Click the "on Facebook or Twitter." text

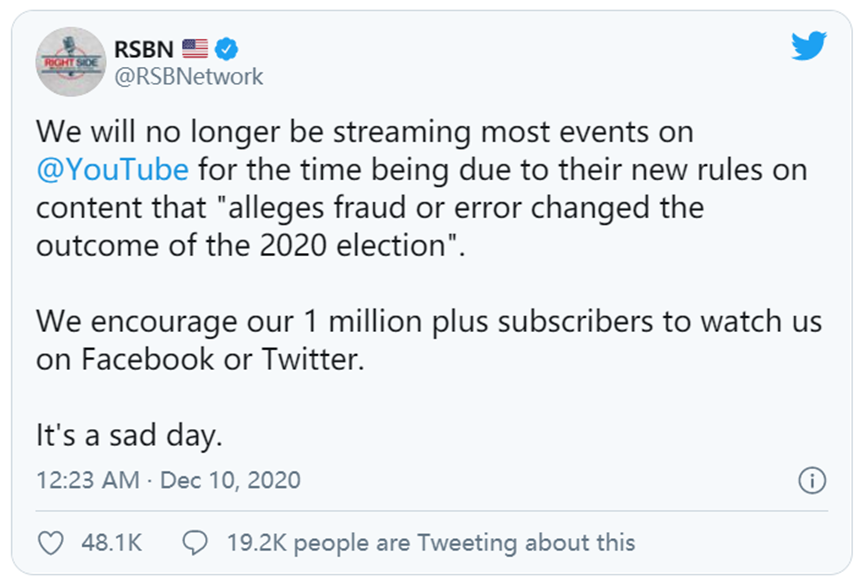coord(200,359)
